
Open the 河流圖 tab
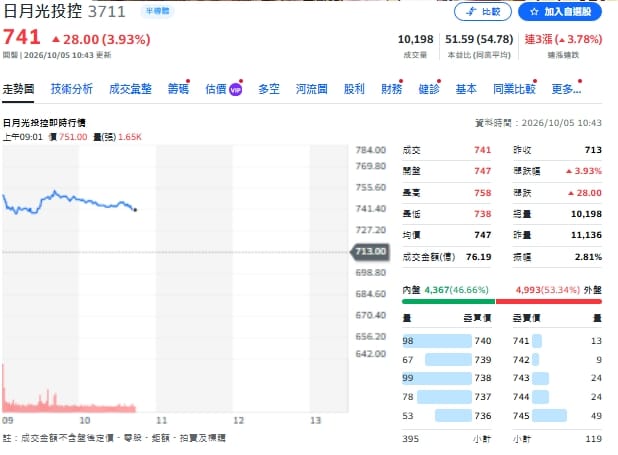(x=311, y=89)
